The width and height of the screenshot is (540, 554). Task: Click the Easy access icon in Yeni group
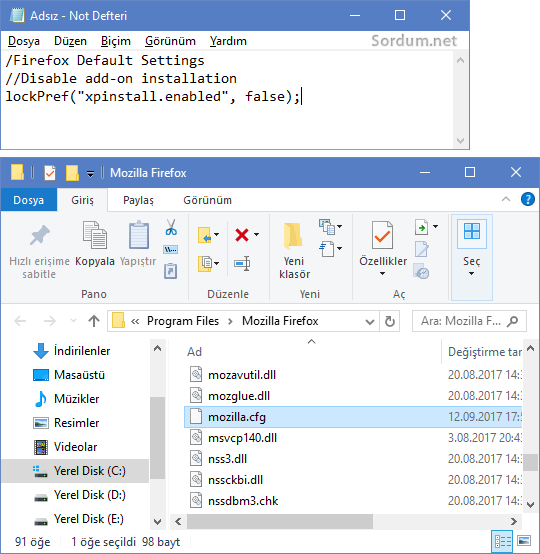pos(327,249)
